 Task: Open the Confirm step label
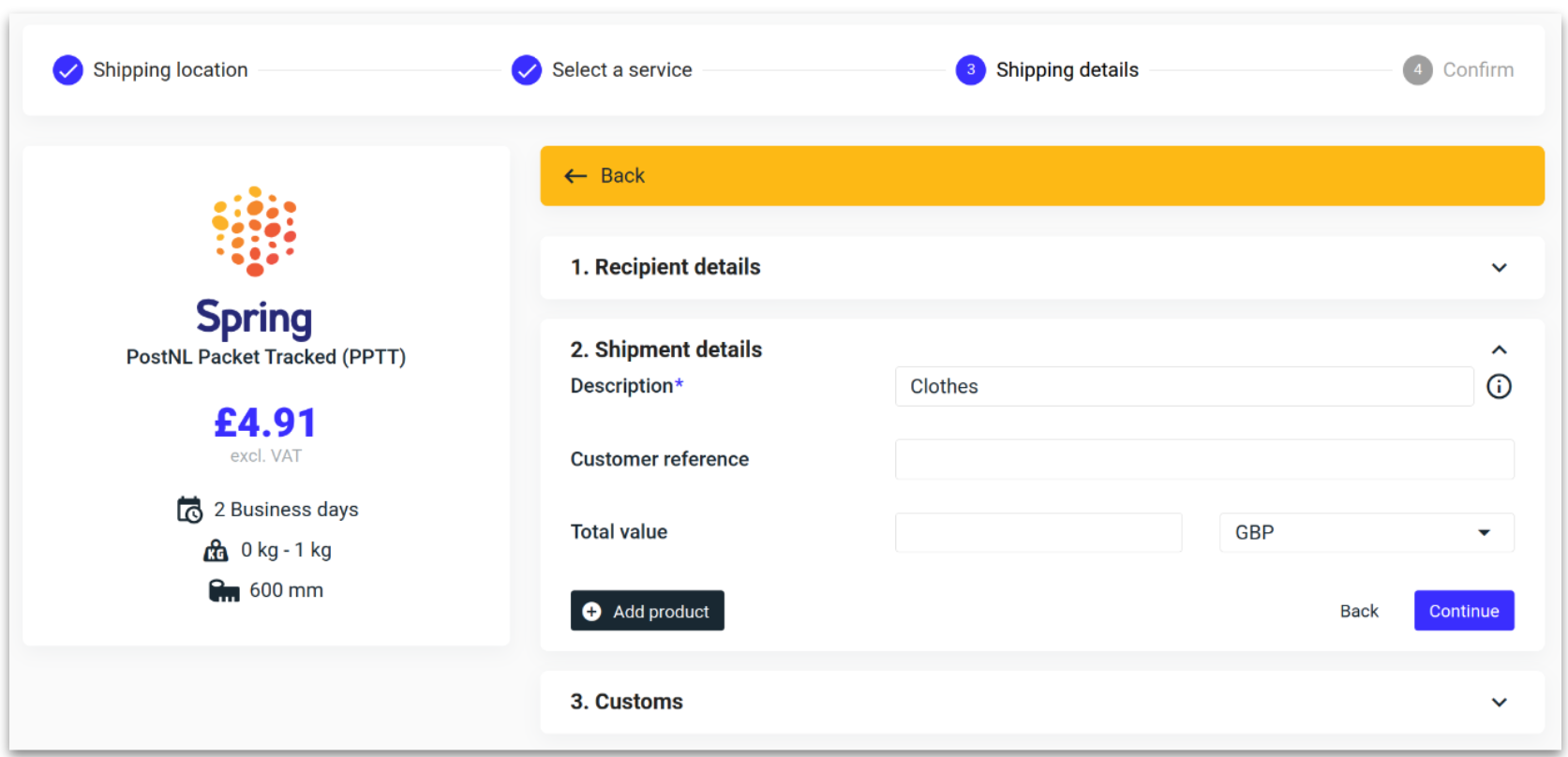[x=1478, y=70]
